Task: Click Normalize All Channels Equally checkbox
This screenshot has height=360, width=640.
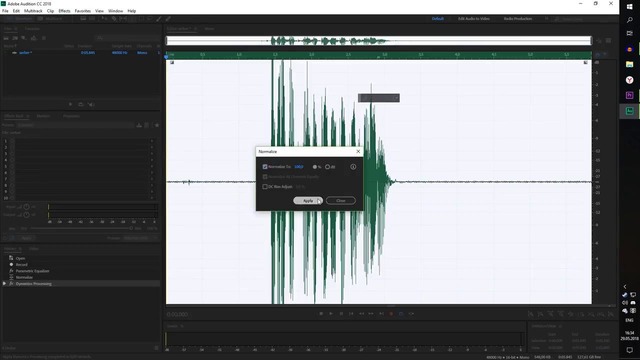Action: click(265, 177)
